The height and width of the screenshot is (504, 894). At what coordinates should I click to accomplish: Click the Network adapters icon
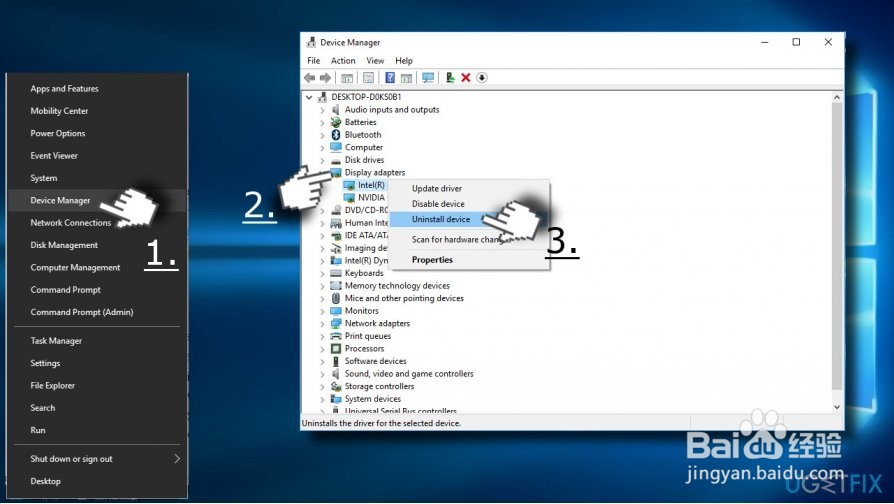[336, 323]
